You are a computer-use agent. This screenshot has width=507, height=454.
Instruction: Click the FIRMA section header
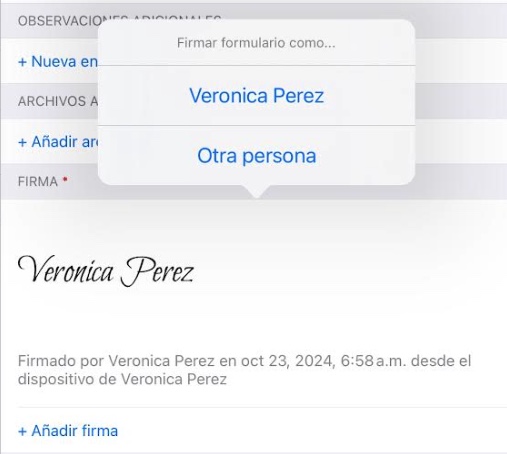click(38, 182)
